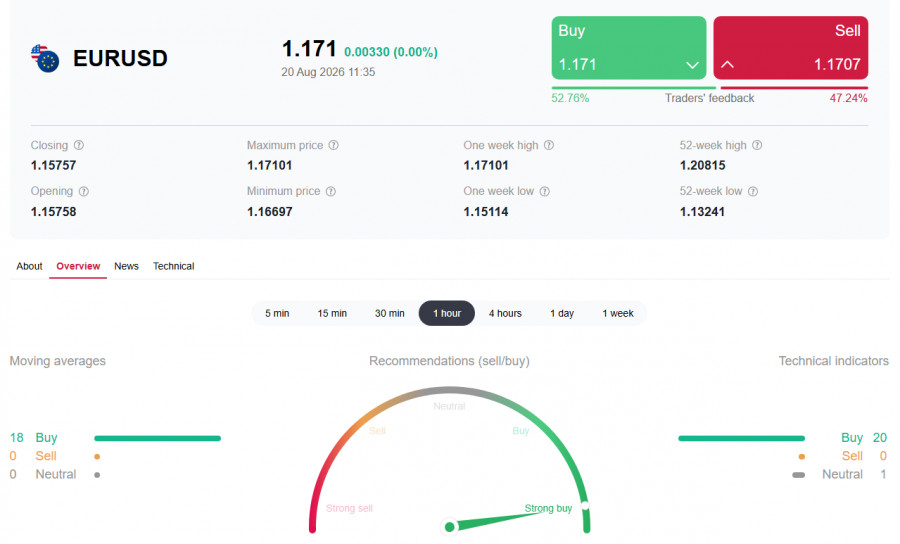Image resolution: width=900 pixels, height=544 pixels.
Task: Click the Technical indicators Buy progress bar
Action: [742, 438]
